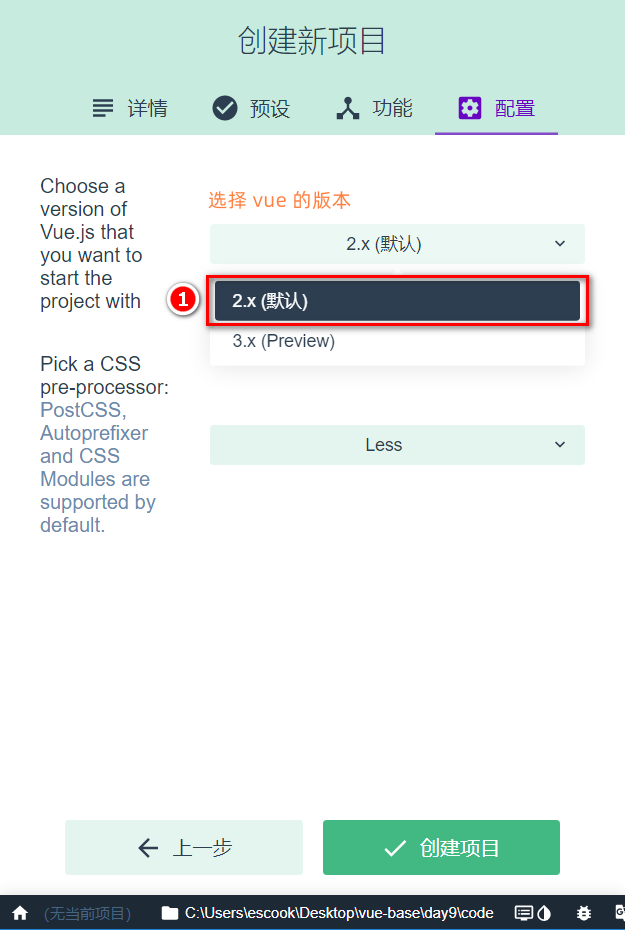Open the Less CSS pre-processor dropdown

[397, 445]
